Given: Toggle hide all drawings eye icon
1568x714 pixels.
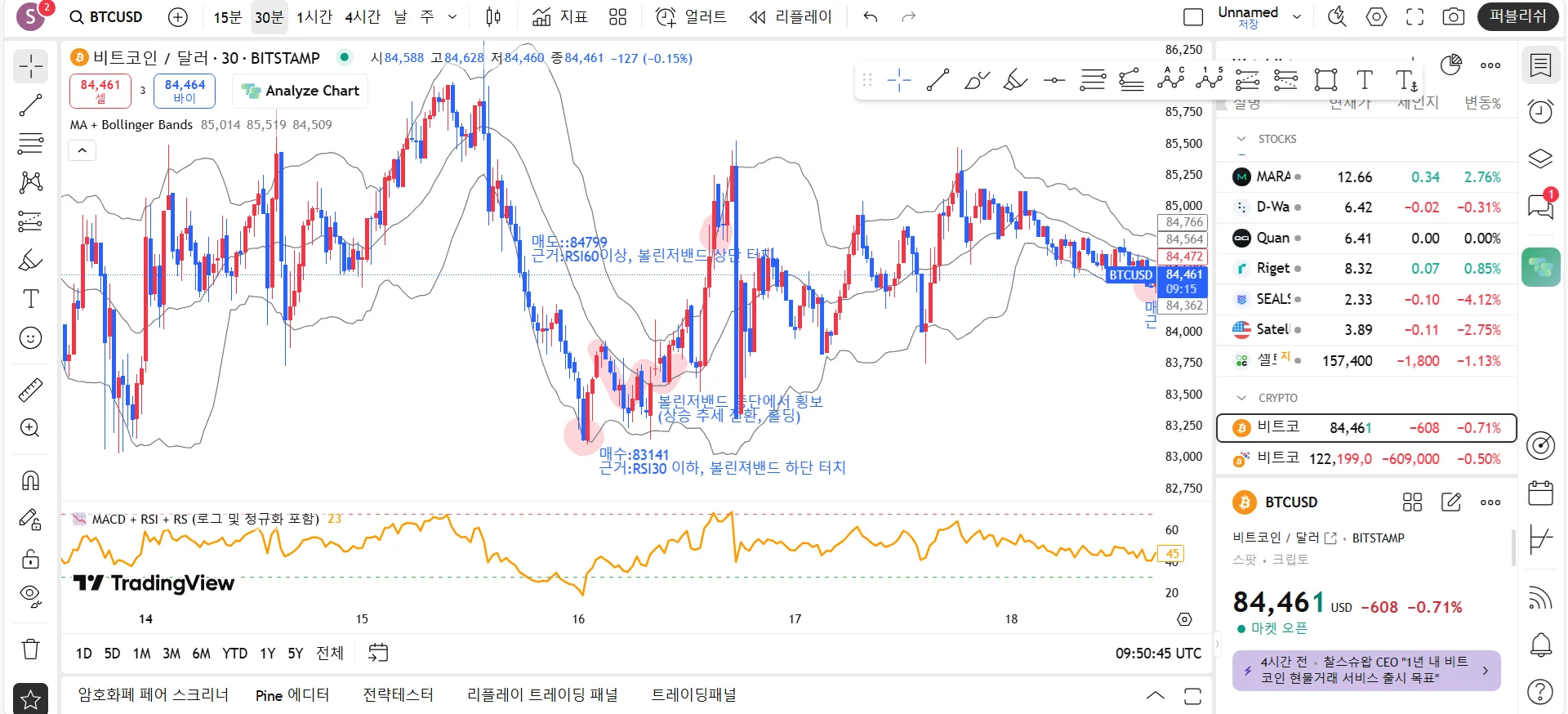Looking at the screenshot, I should point(31,596).
